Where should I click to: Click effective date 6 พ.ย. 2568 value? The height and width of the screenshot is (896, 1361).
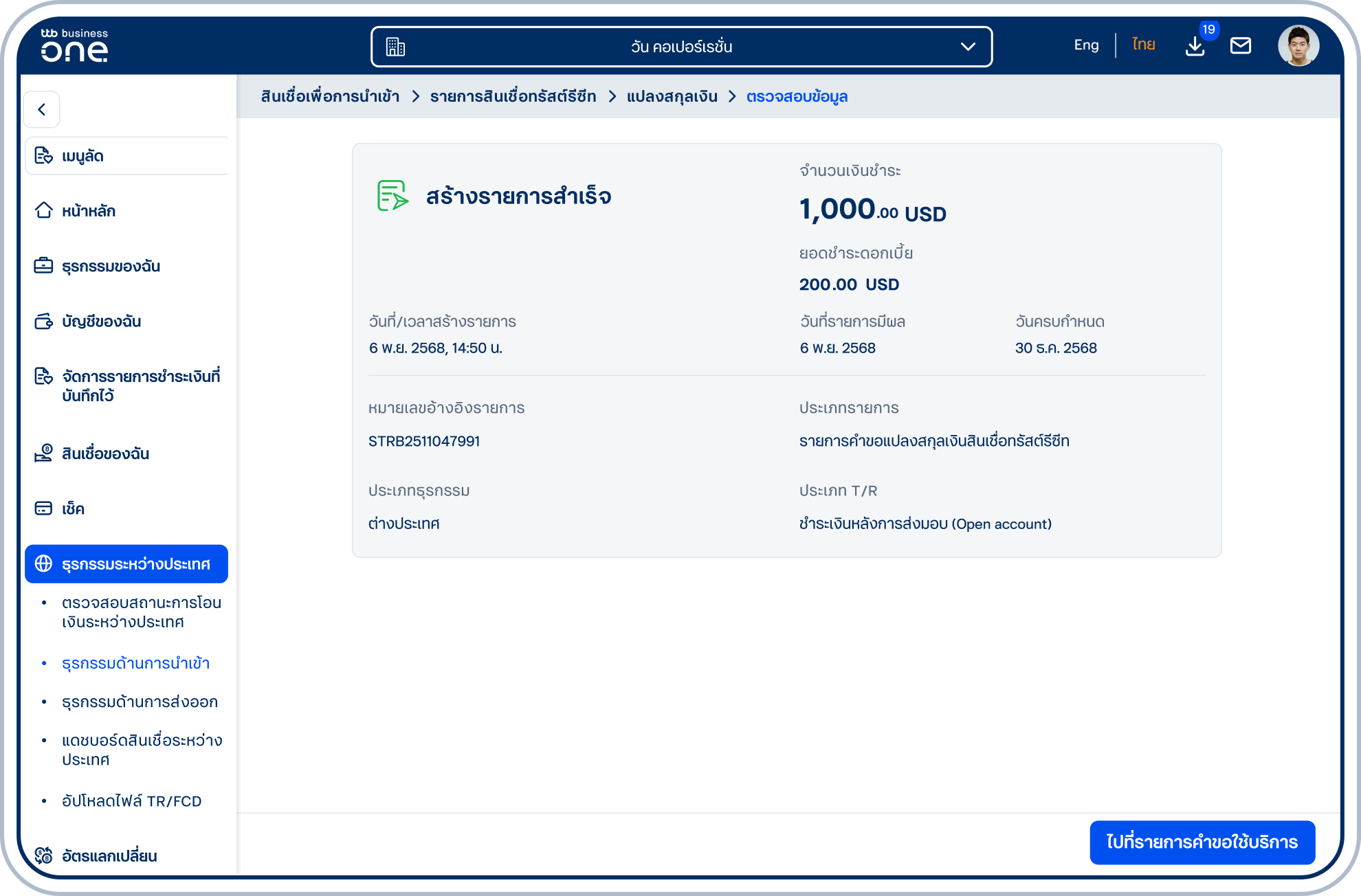[837, 348]
